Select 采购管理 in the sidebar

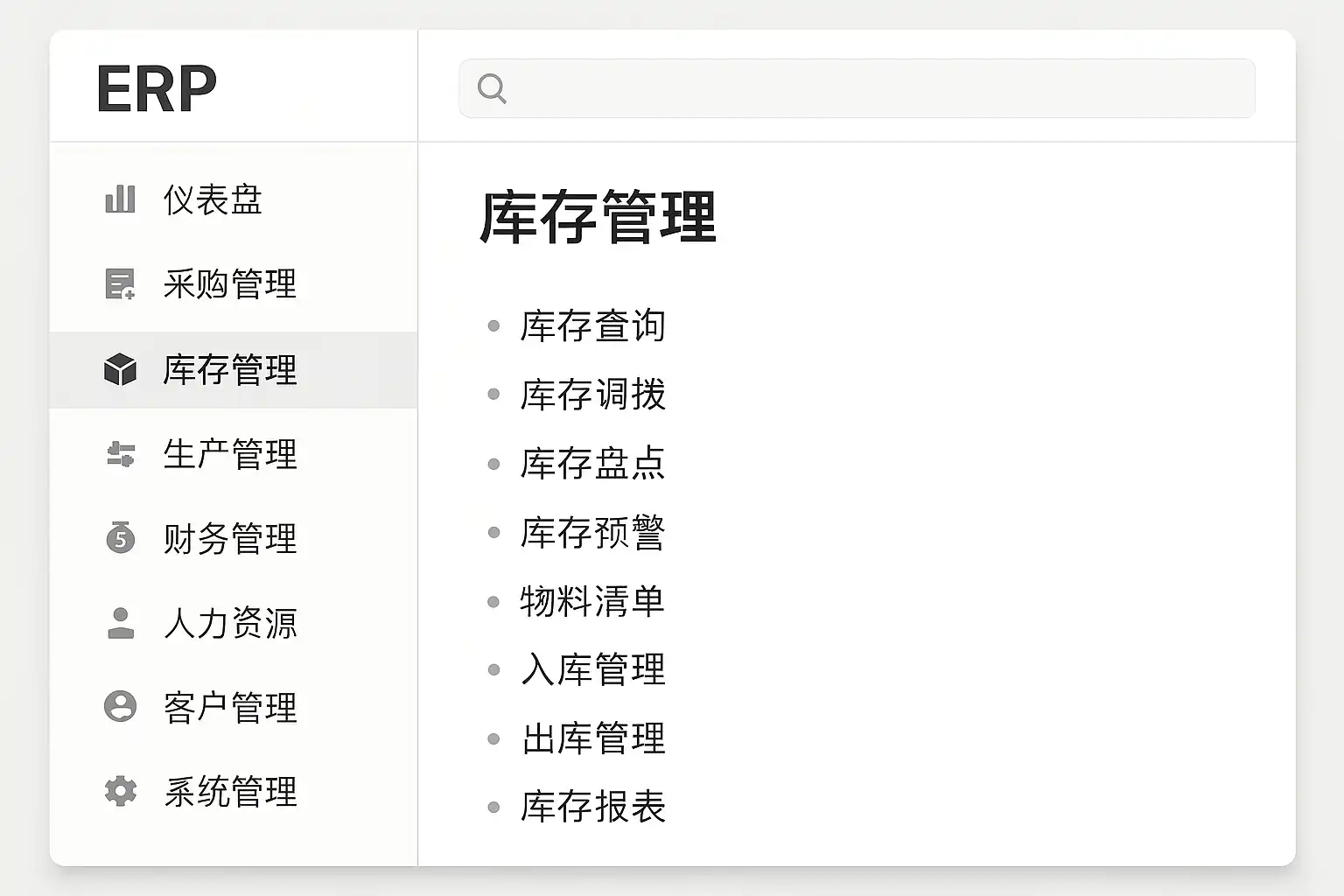(230, 284)
